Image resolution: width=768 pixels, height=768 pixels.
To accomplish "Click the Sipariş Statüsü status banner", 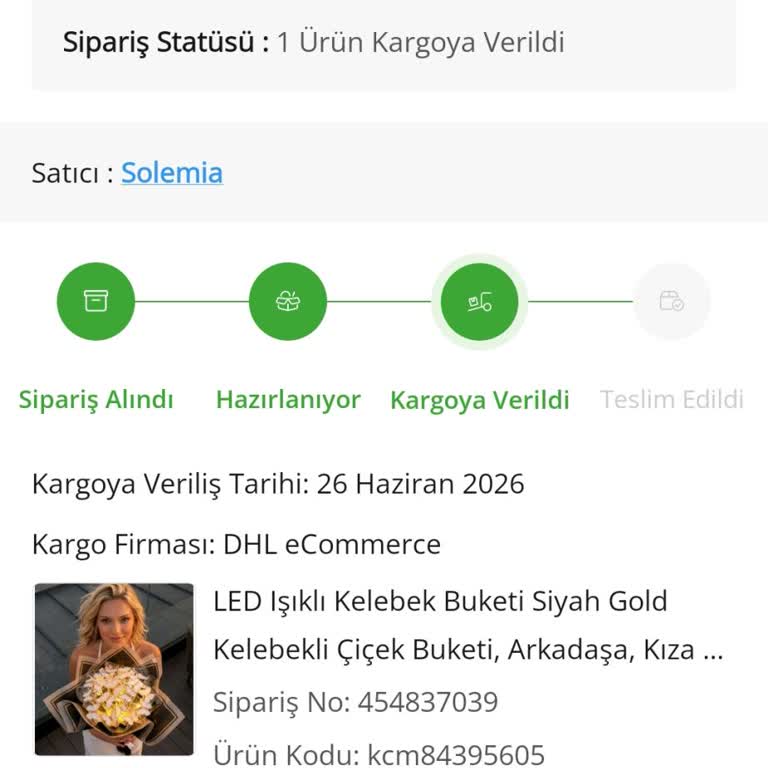I will coord(384,42).
